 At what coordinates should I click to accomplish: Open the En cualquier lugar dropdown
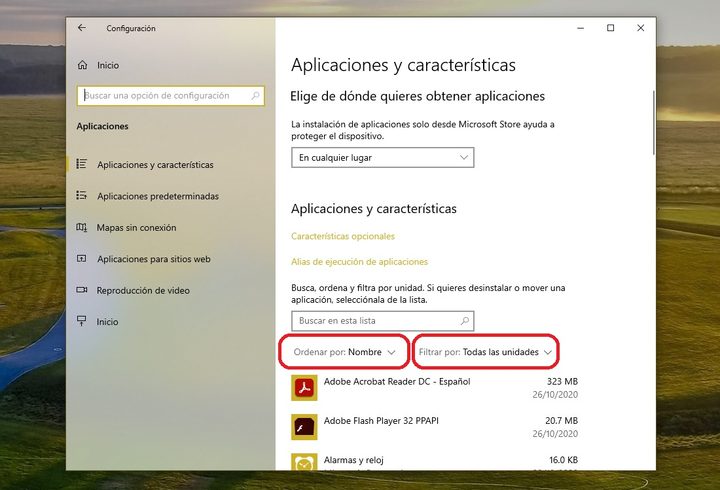pyautogui.click(x=382, y=158)
